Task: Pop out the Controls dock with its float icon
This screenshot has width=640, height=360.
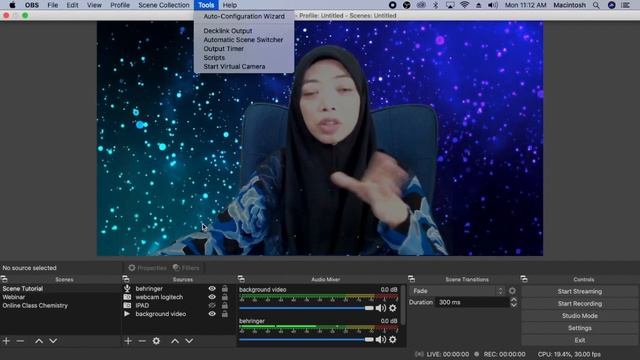Action: [524, 279]
